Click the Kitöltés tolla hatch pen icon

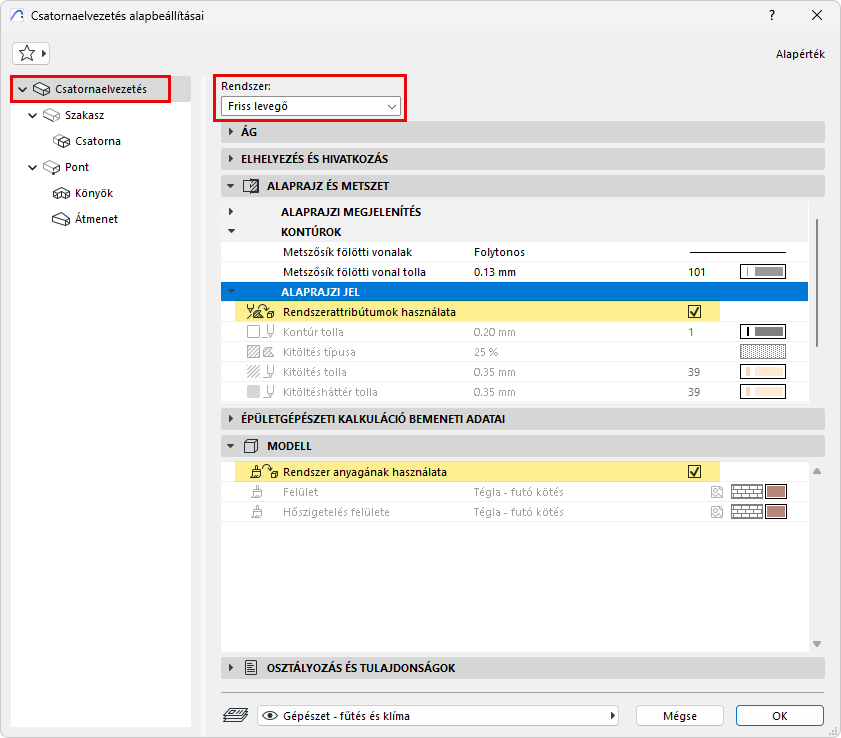pyautogui.click(x=261, y=372)
